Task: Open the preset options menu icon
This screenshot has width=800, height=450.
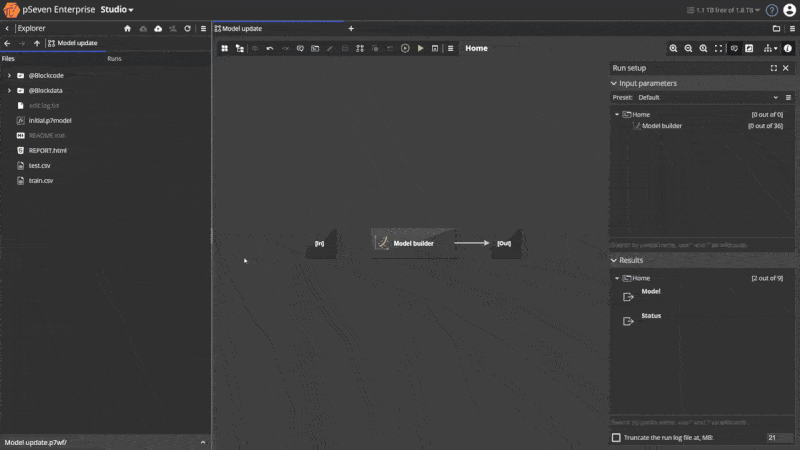Action: pyautogui.click(x=788, y=97)
